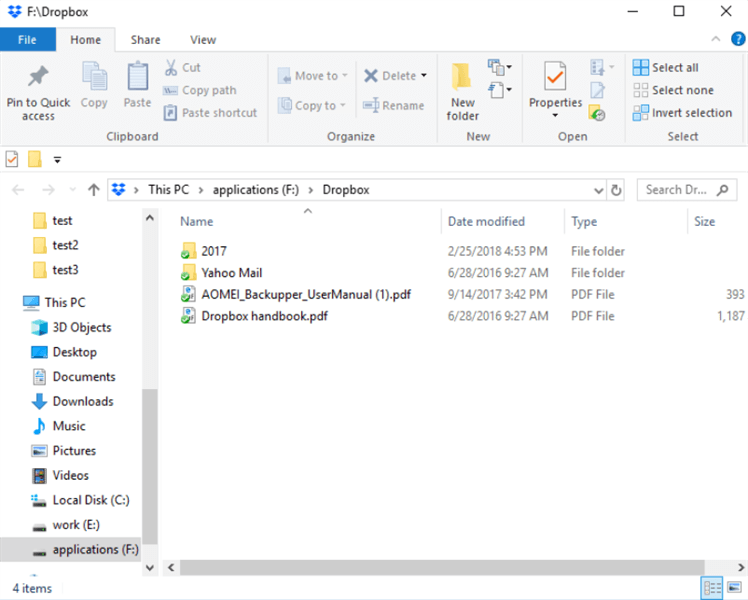Screen dimensions: 748x600
Task: Click applications (F:) in breadcrumb
Action: click(256, 190)
